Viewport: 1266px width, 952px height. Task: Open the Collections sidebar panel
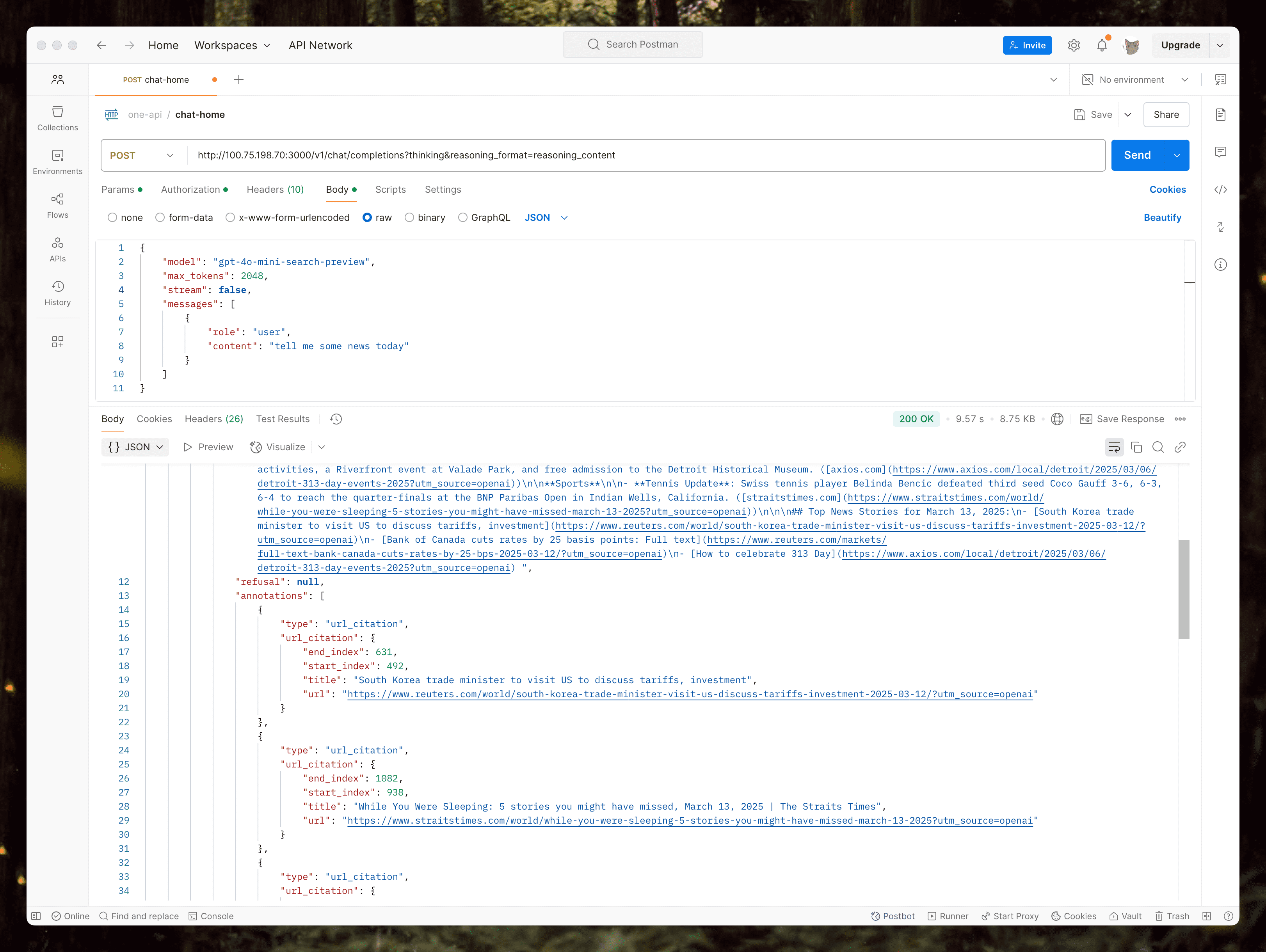click(57, 119)
